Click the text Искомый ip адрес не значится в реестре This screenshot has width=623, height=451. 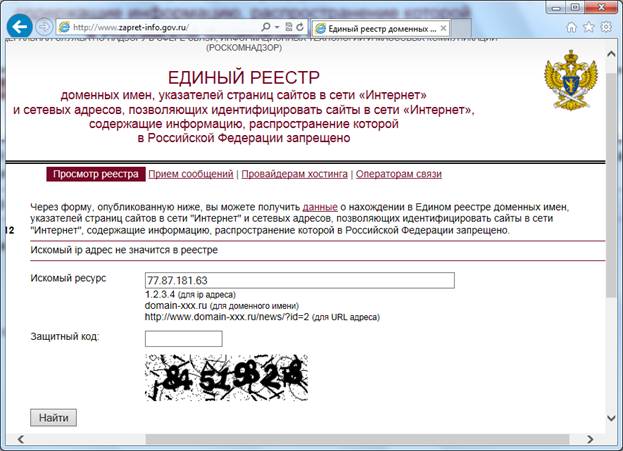point(124,250)
